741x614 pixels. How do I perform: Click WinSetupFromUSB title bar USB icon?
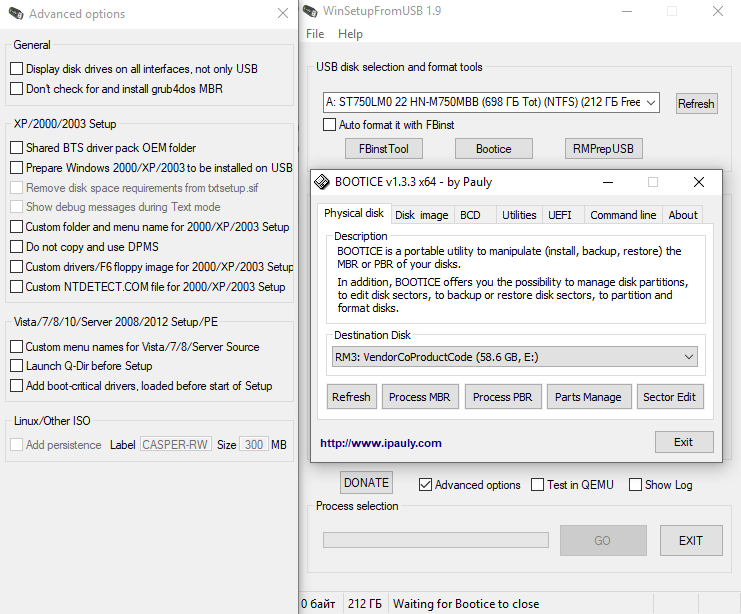point(310,11)
